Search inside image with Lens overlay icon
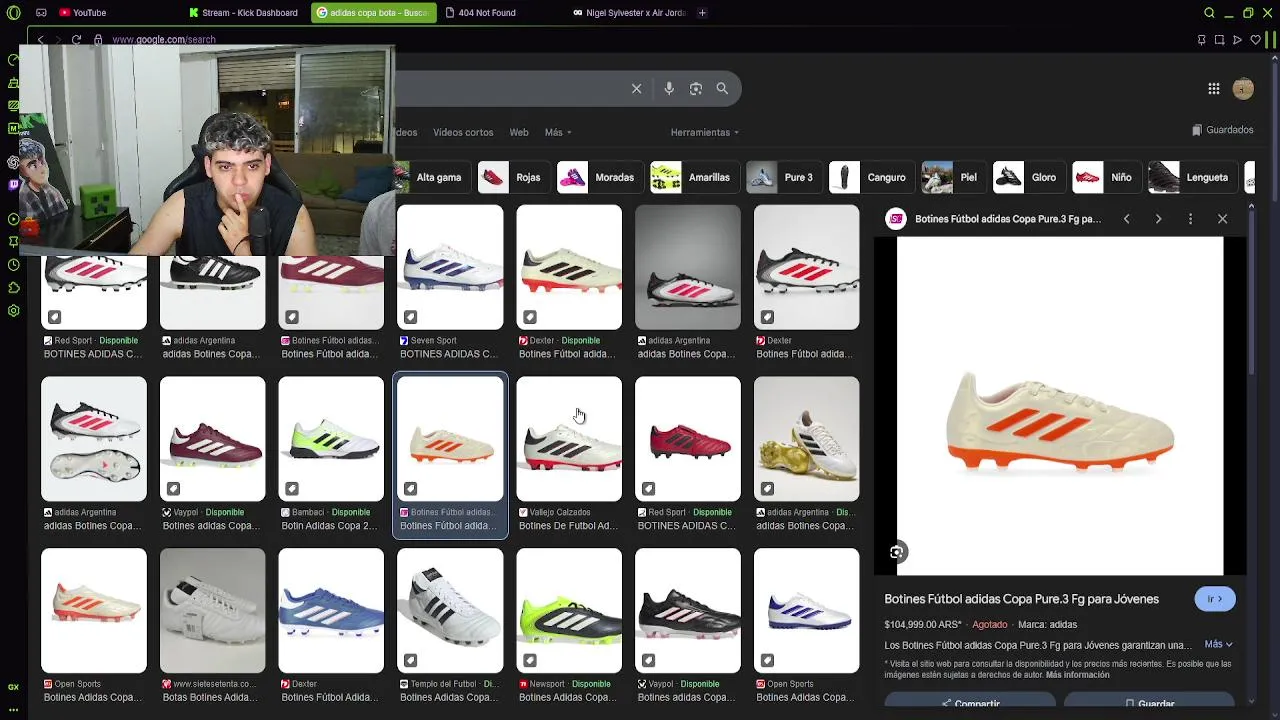Image resolution: width=1280 pixels, height=720 pixels. click(x=897, y=552)
